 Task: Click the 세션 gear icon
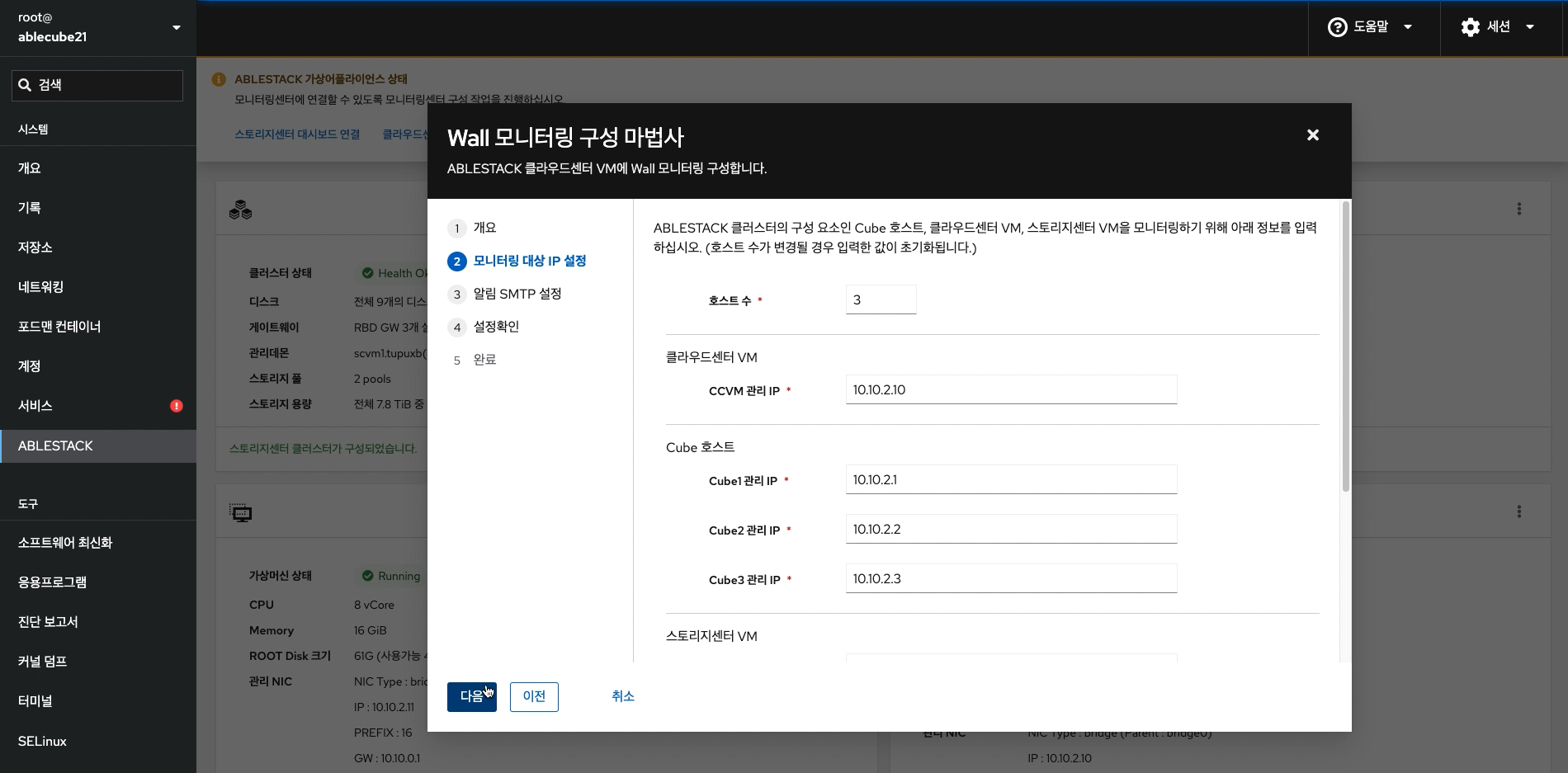coord(1470,27)
